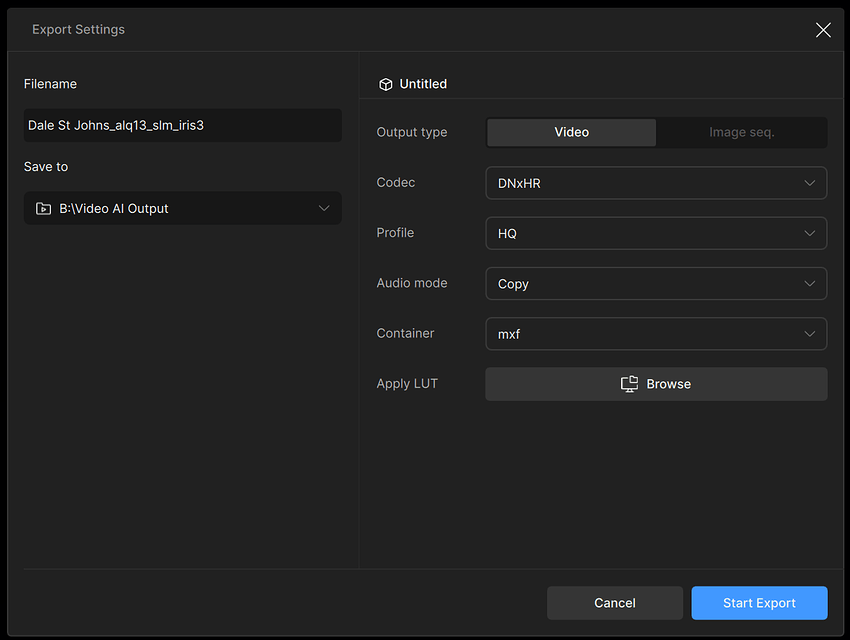Select Video output type
The image size is (850, 640).
(571, 132)
